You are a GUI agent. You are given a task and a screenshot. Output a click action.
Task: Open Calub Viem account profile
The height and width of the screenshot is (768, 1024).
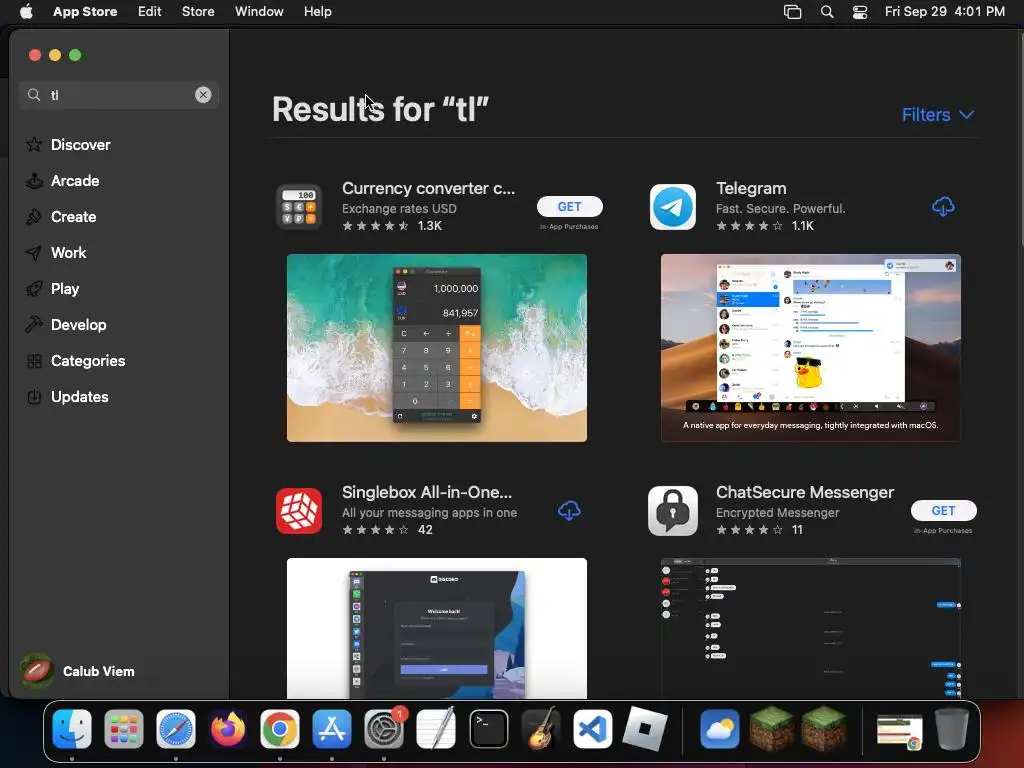(x=77, y=671)
